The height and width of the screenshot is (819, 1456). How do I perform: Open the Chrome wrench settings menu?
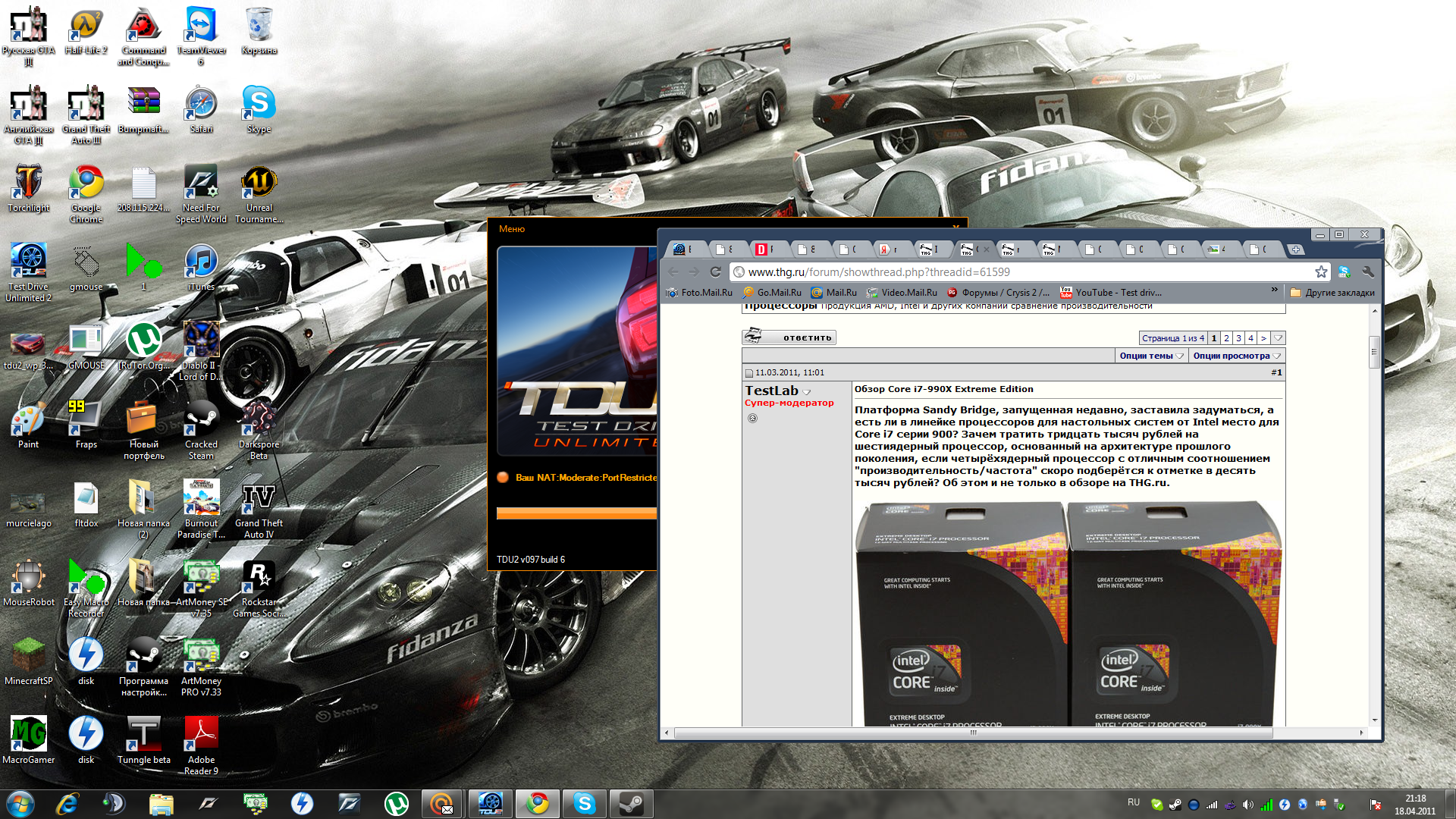point(1368,271)
